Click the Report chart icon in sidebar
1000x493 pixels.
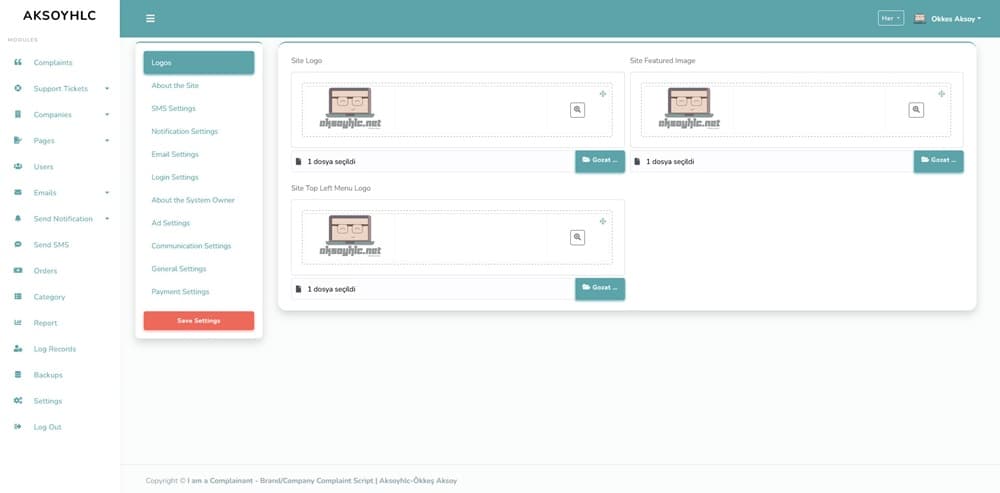(18, 323)
